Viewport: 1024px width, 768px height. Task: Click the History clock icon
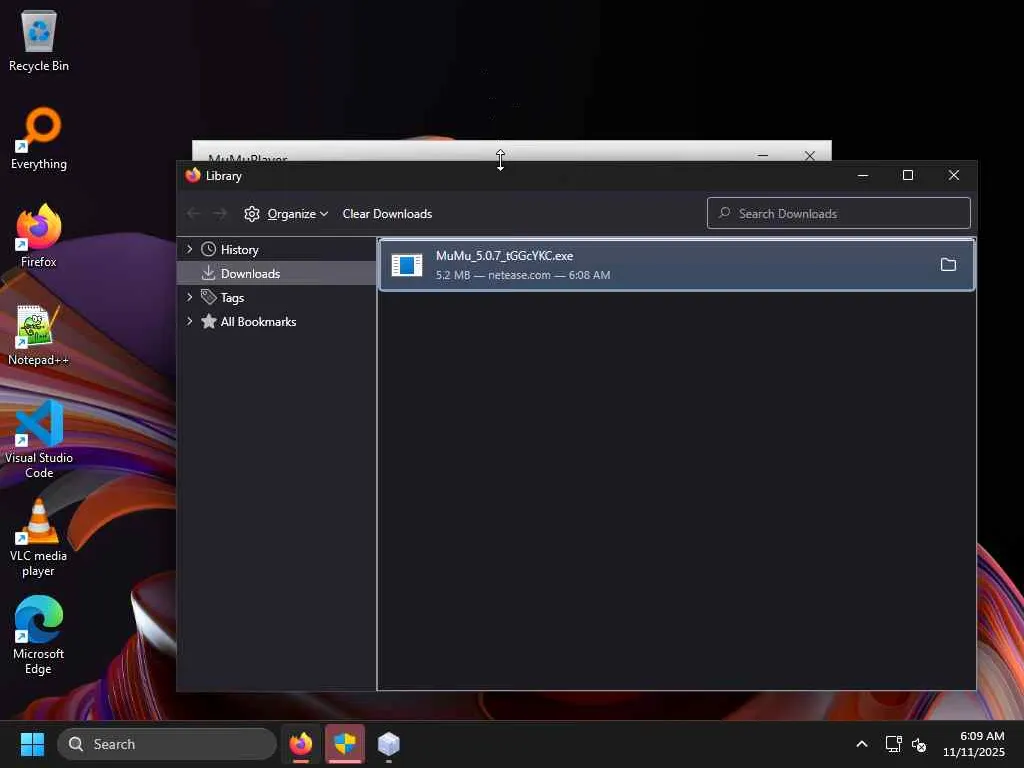pyautogui.click(x=208, y=249)
